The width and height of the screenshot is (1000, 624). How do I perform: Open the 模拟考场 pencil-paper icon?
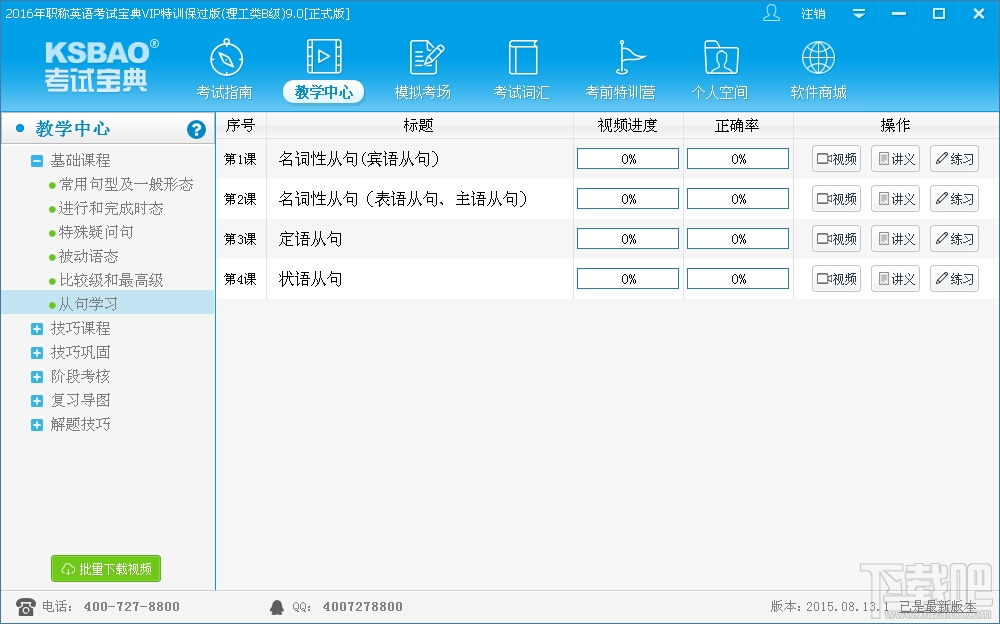point(426,57)
